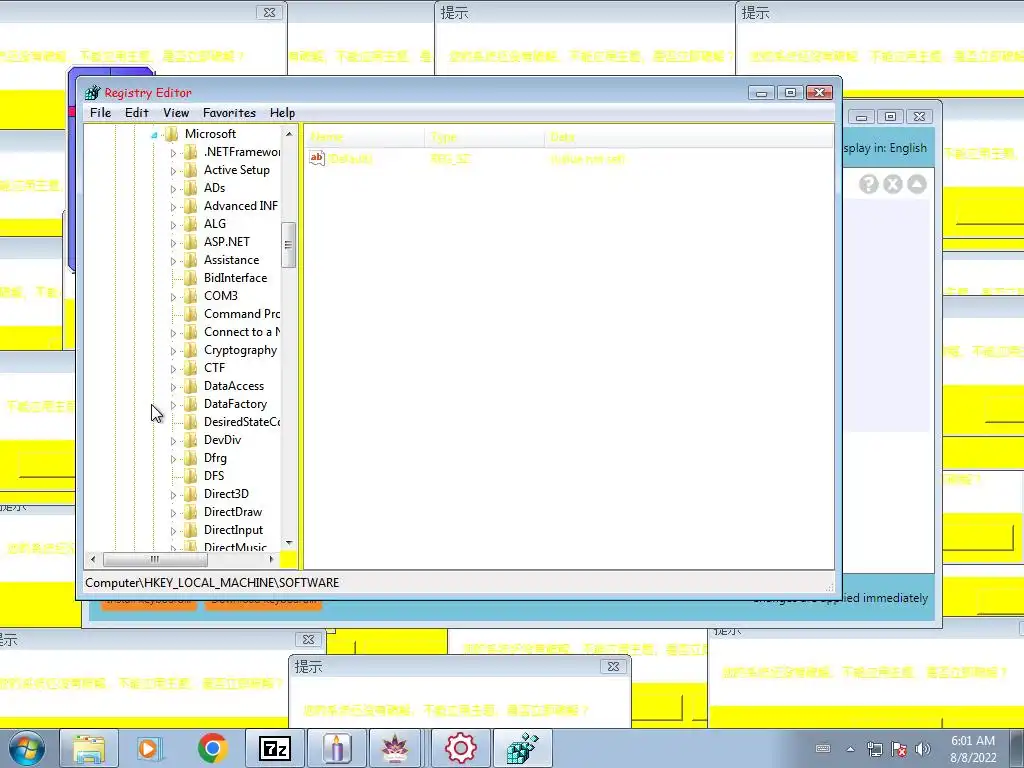Click the Microsoft key folder icon

tap(172, 134)
